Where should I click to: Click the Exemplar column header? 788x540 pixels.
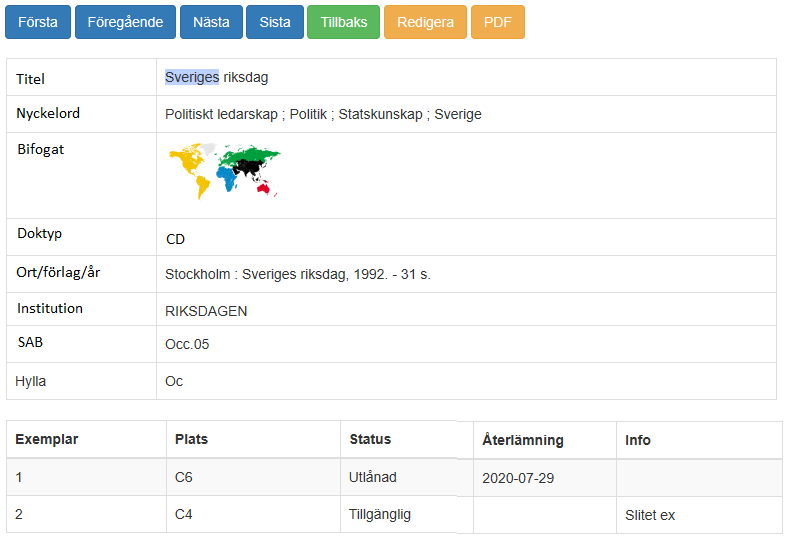point(47,439)
